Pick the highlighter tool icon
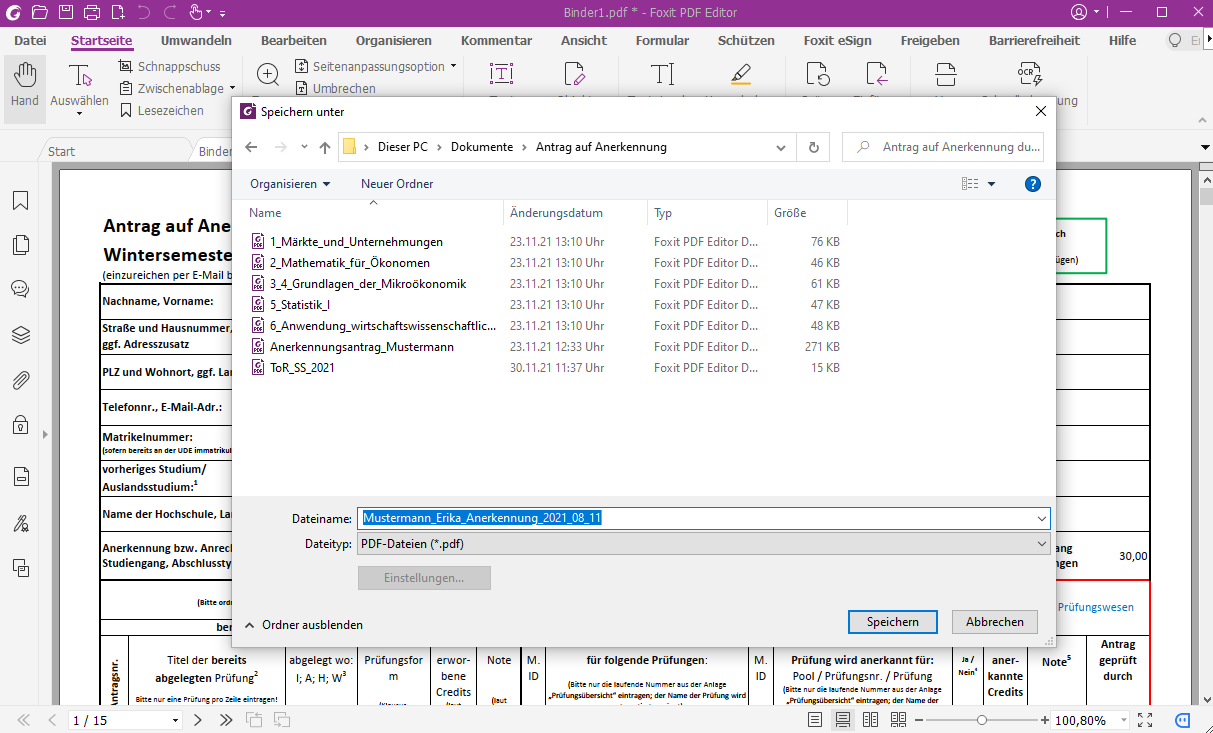 tap(740, 74)
